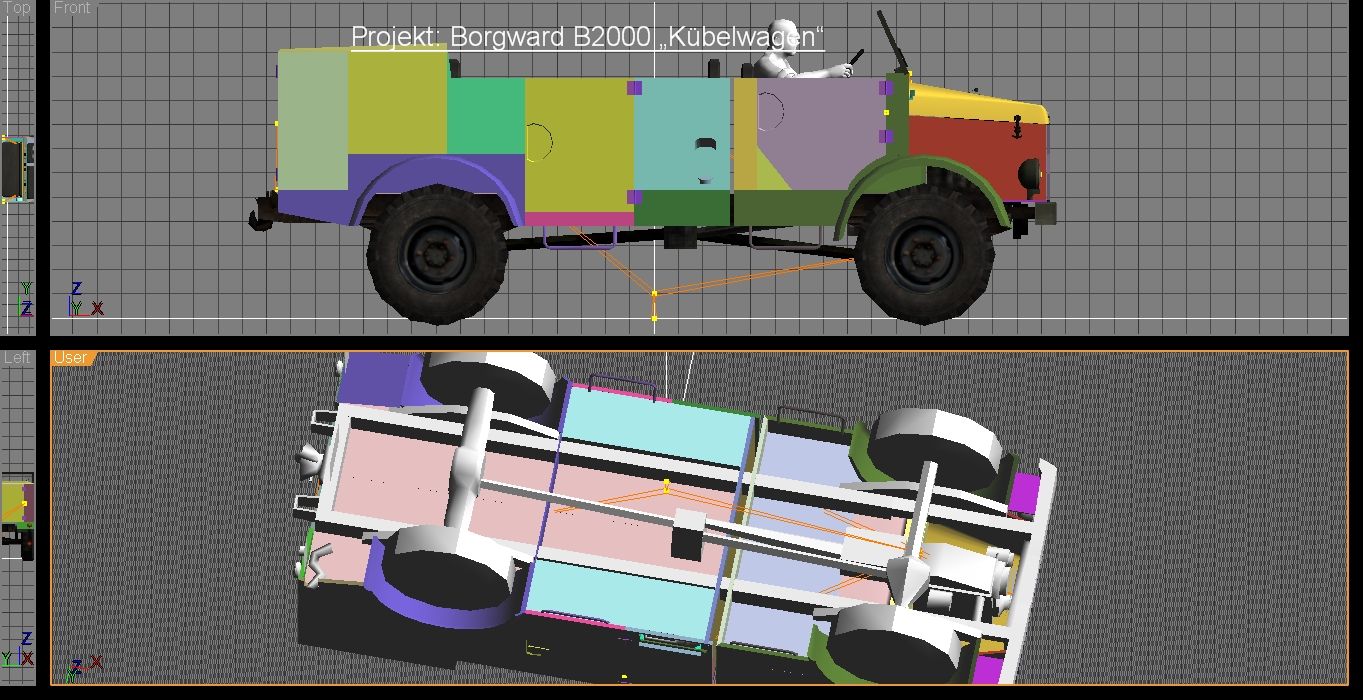1363x700 pixels.
Task: Activate the narrow Left viewport
Action: pyautogui.click(x=17, y=517)
